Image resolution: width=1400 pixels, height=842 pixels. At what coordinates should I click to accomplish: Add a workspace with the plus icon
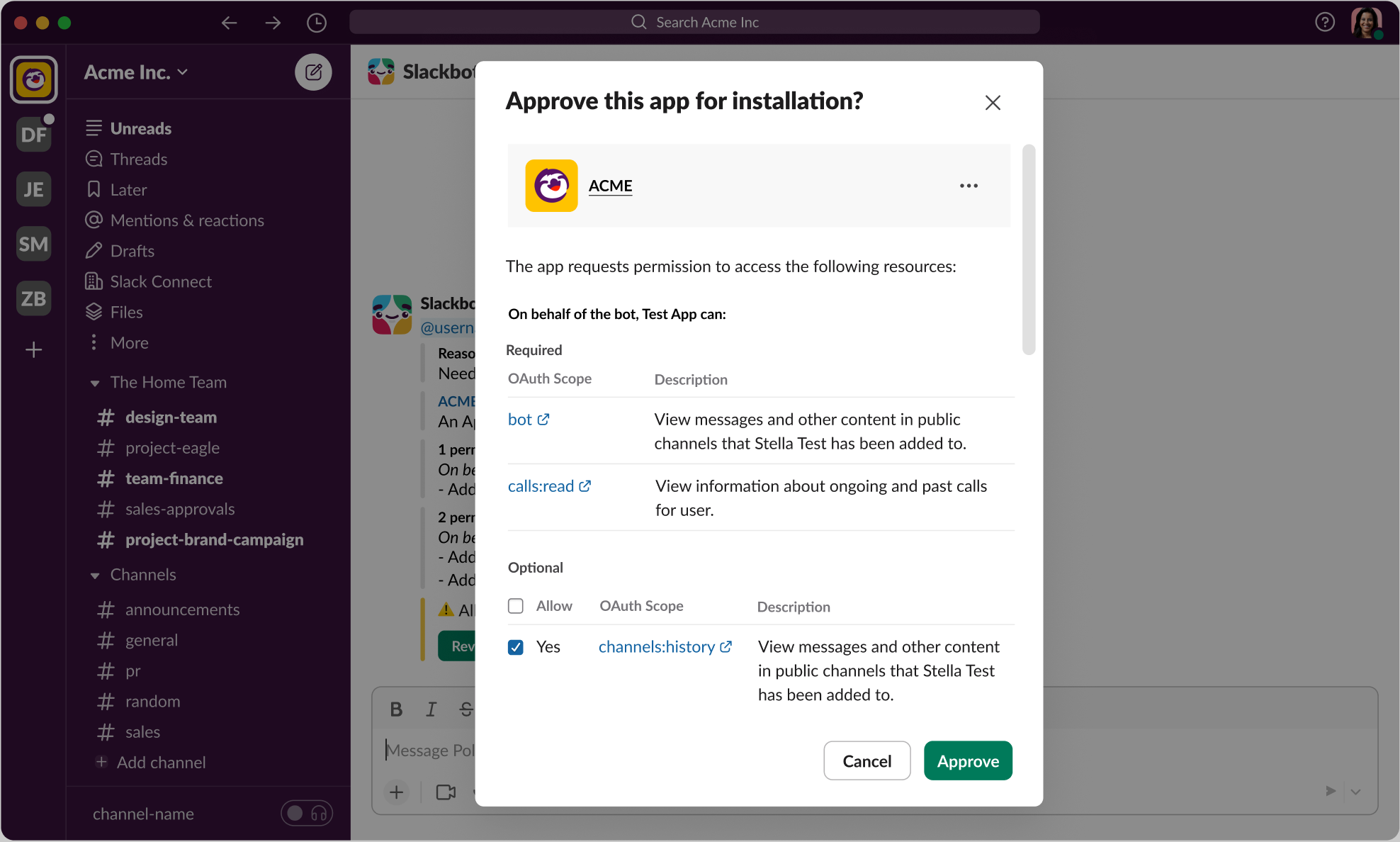click(x=33, y=349)
